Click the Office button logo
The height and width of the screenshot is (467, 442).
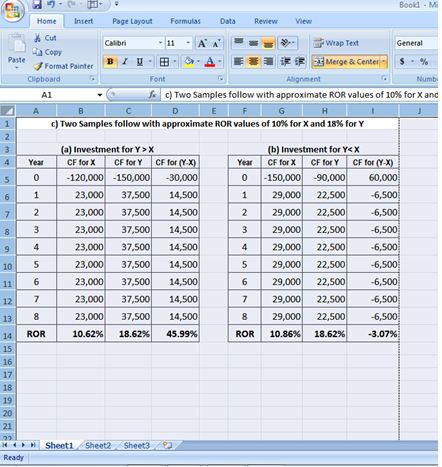point(12,10)
